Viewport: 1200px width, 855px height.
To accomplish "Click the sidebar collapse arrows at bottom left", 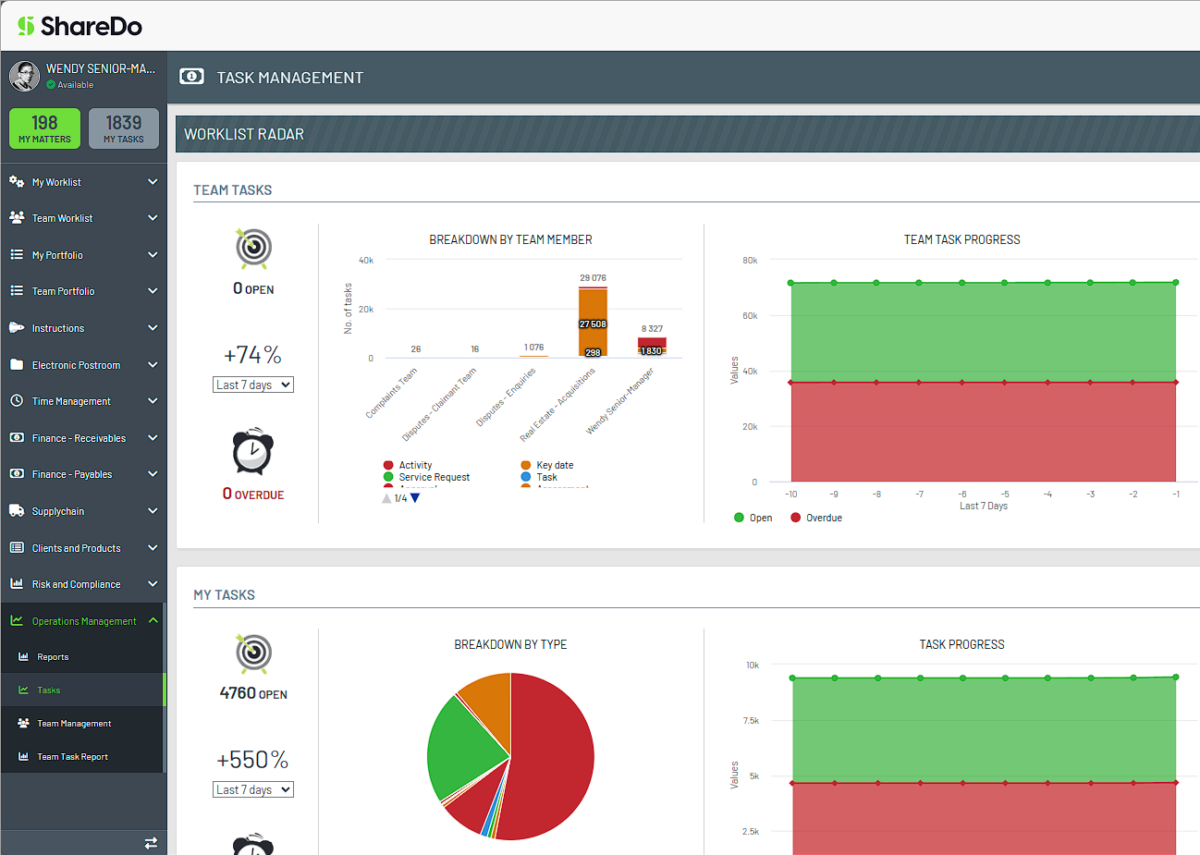I will (151, 843).
